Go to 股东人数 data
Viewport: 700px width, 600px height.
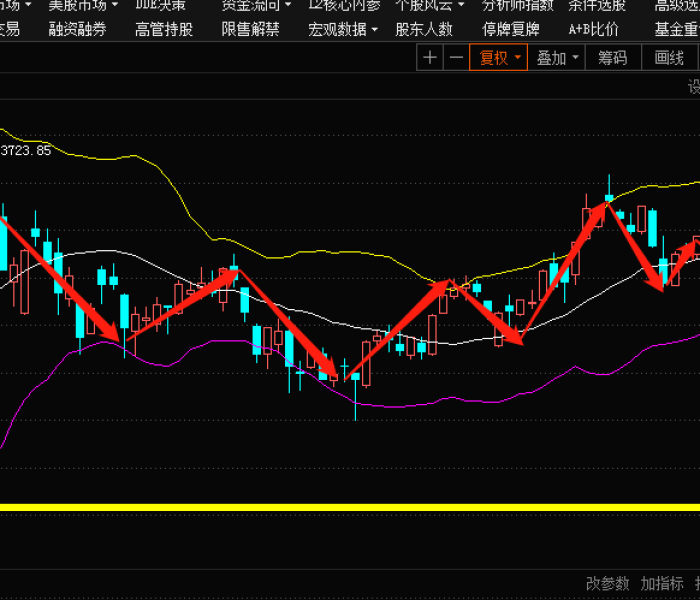click(x=424, y=29)
